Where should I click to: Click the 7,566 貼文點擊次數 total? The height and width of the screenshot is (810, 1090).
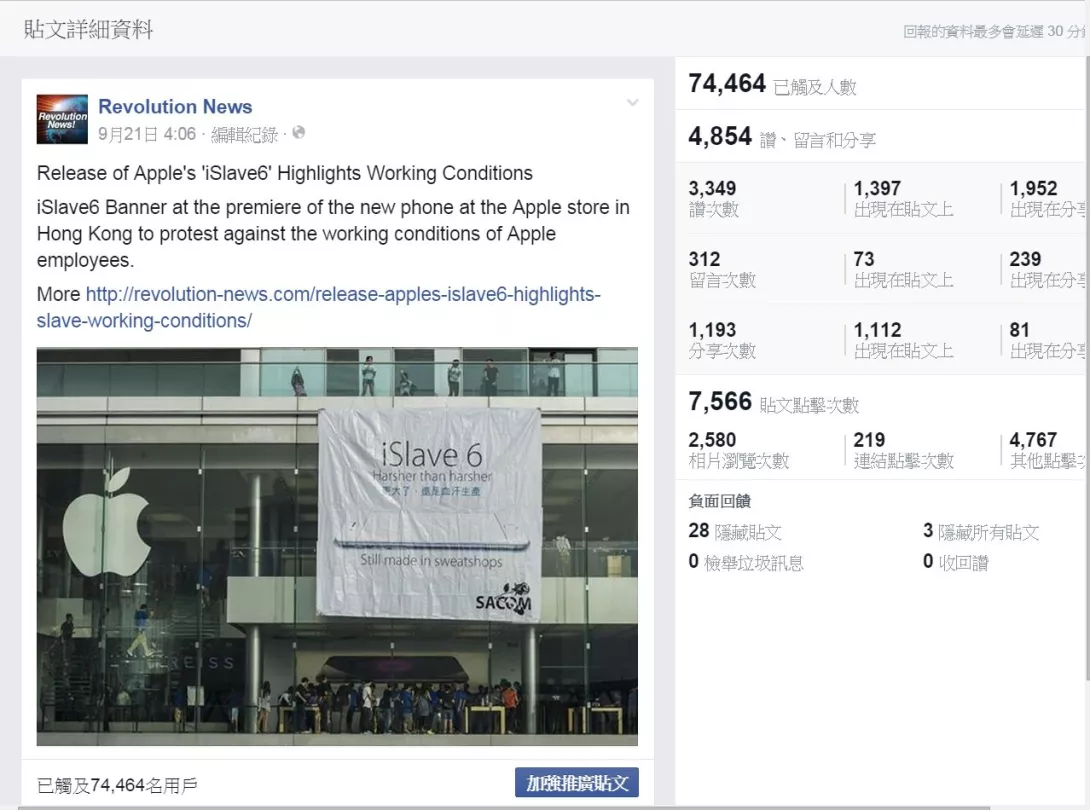774,402
